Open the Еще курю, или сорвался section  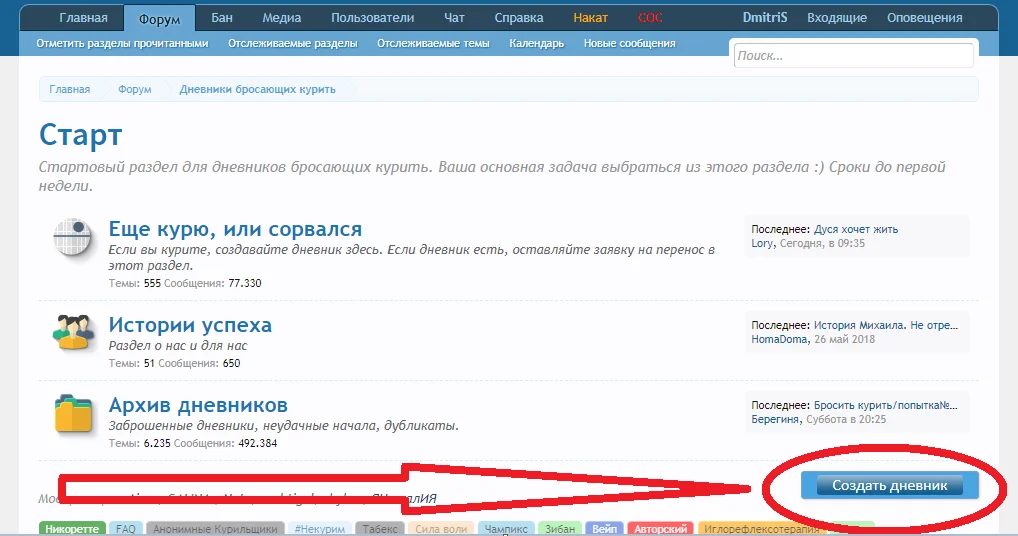tap(235, 228)
